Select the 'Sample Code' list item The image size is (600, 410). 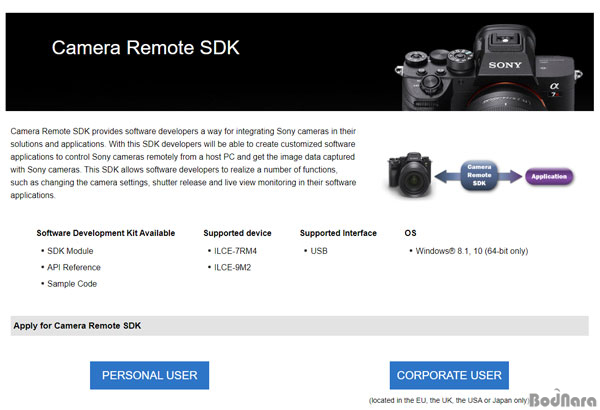coord(72,284)
